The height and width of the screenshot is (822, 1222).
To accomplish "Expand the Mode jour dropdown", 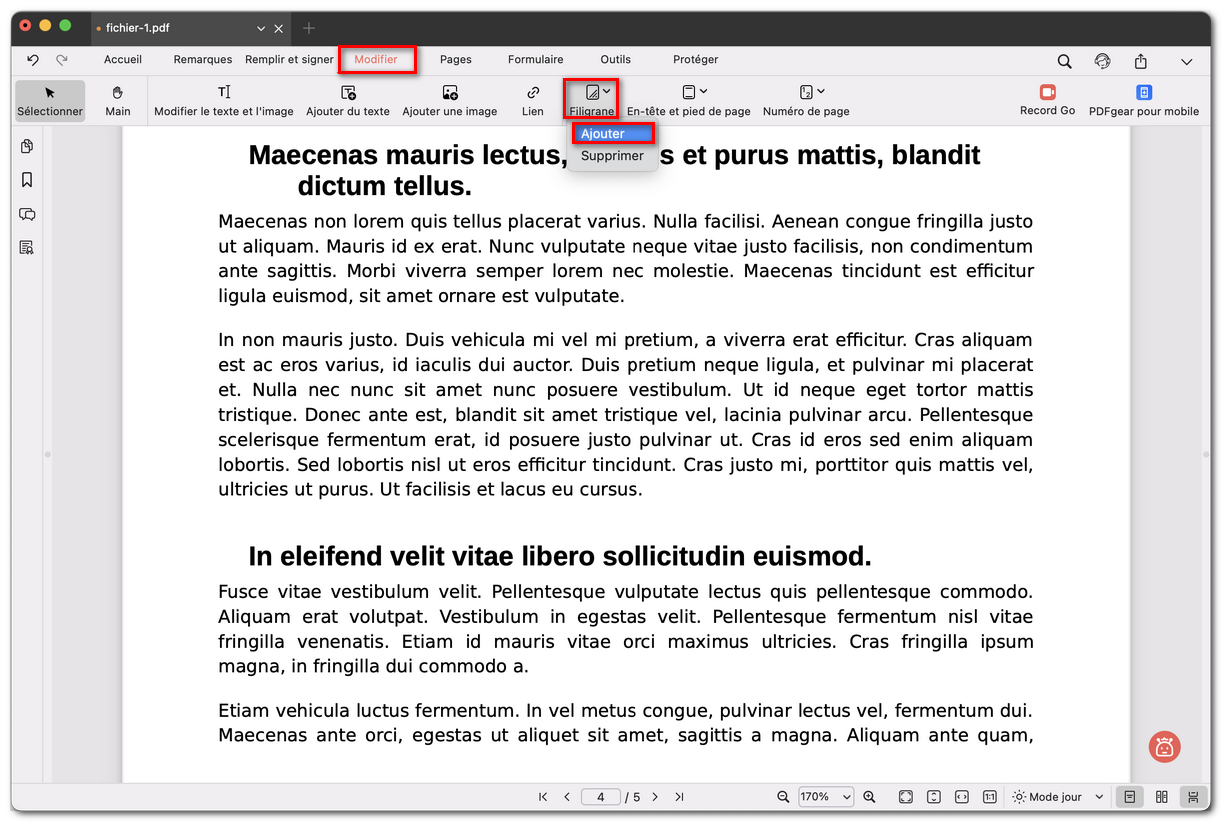I will [x=1058, y=797].
